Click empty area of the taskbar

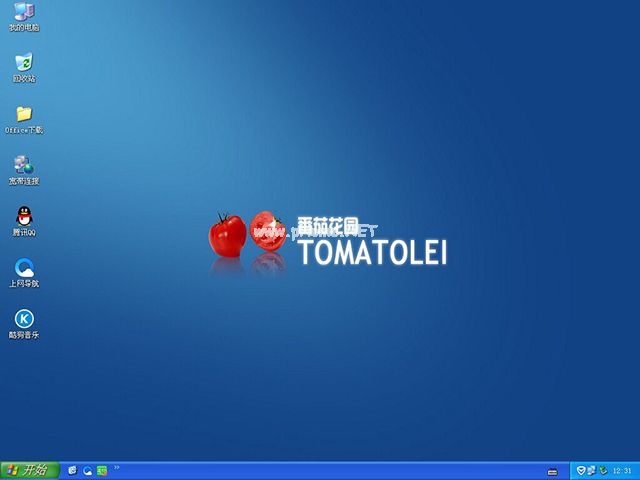pos(330,470)
